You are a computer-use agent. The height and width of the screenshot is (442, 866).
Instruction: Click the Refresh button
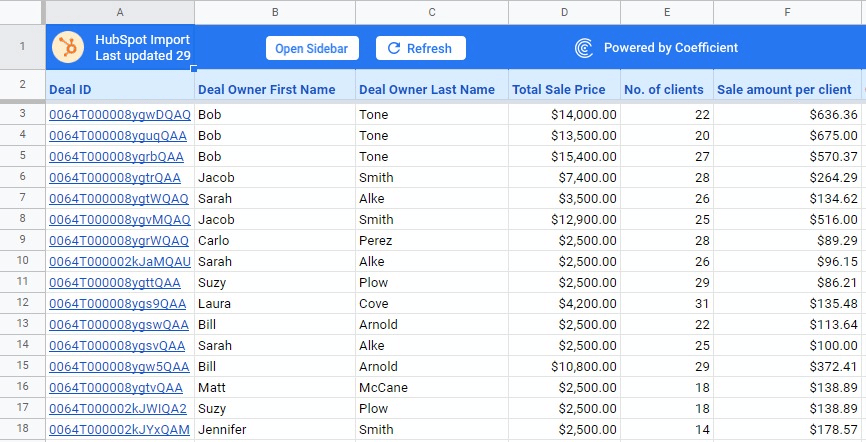420,48
